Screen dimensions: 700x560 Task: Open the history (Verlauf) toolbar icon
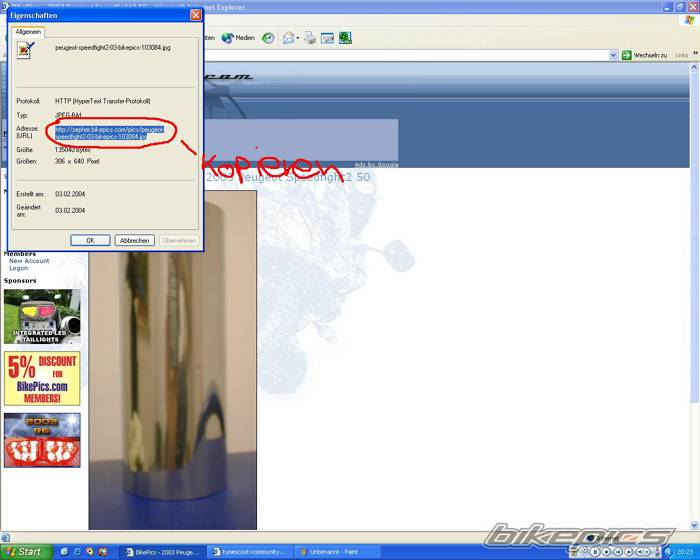[268, 38]
